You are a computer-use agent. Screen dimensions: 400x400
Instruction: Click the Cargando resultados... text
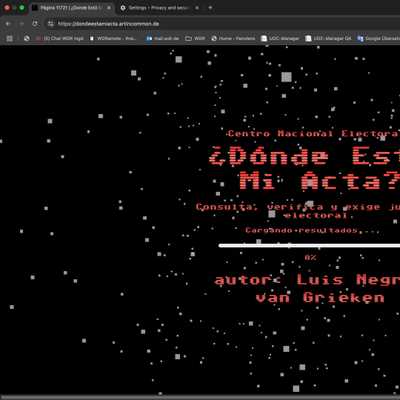tap(312, 230)
